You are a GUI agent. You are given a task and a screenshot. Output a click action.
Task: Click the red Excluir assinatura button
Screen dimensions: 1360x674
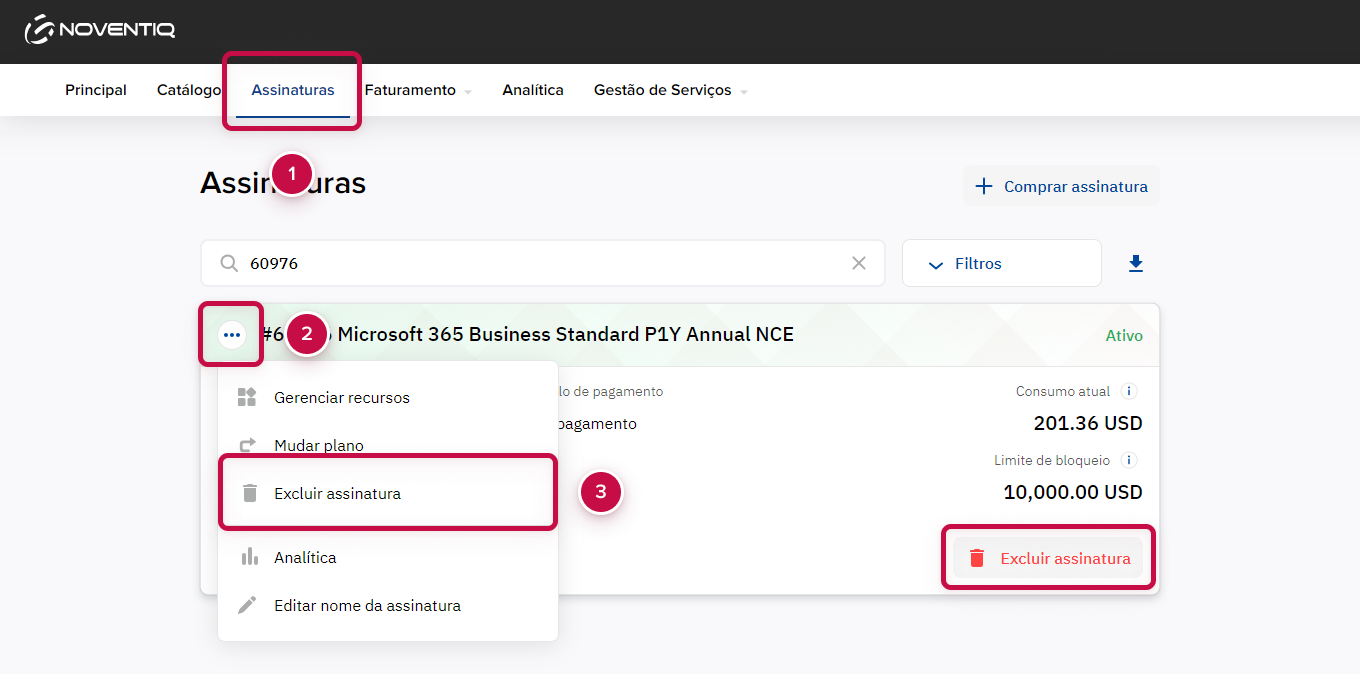coord(1047,558)
